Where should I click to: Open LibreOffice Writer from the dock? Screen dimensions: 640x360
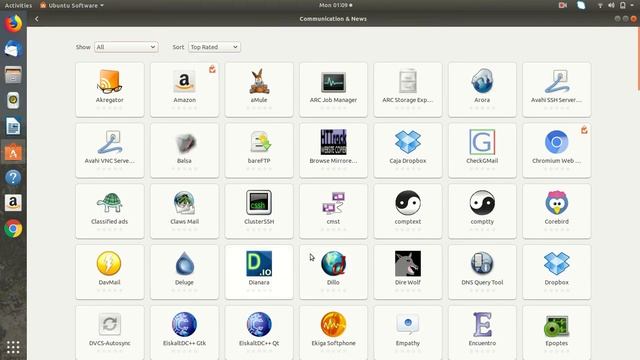[13, 127]
